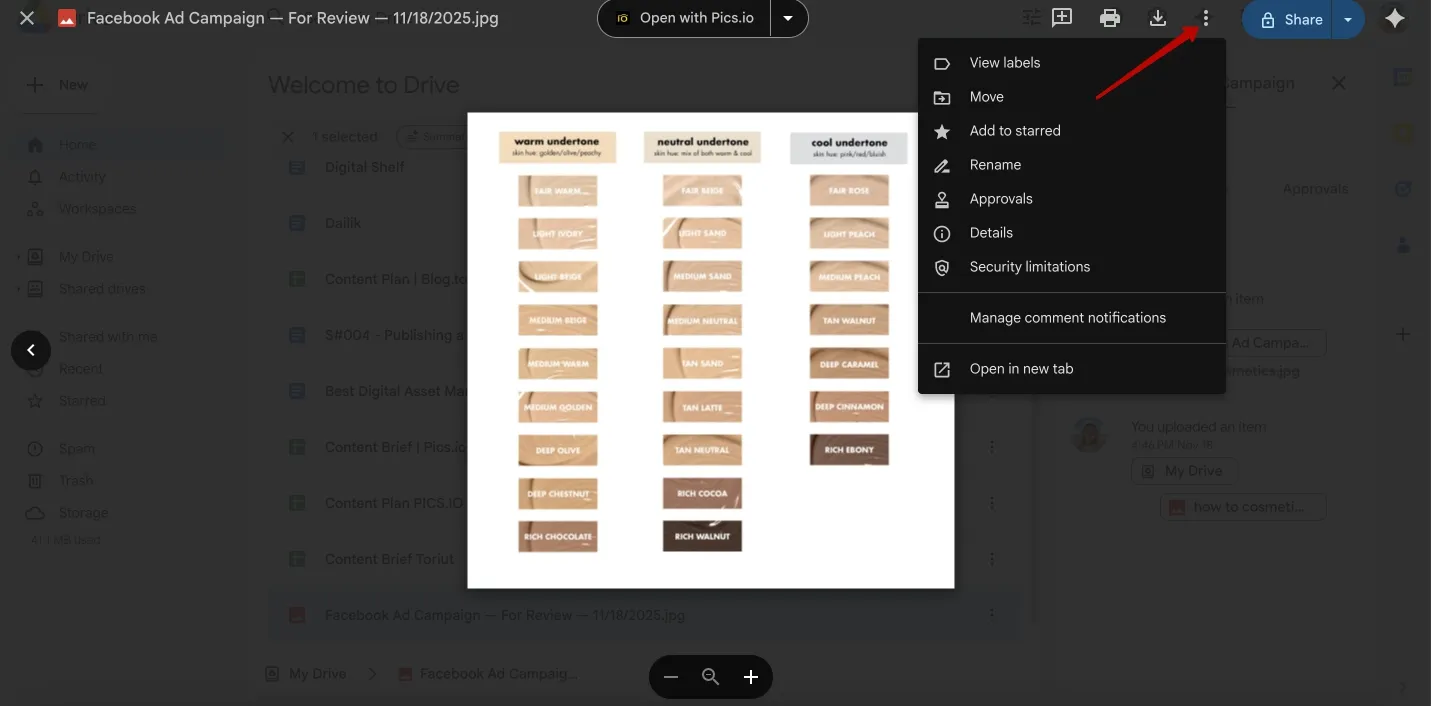Click the image file icon beside the filename
Image resolution: width=1431 pixels, height=706 pixels.
pos(67,18)
